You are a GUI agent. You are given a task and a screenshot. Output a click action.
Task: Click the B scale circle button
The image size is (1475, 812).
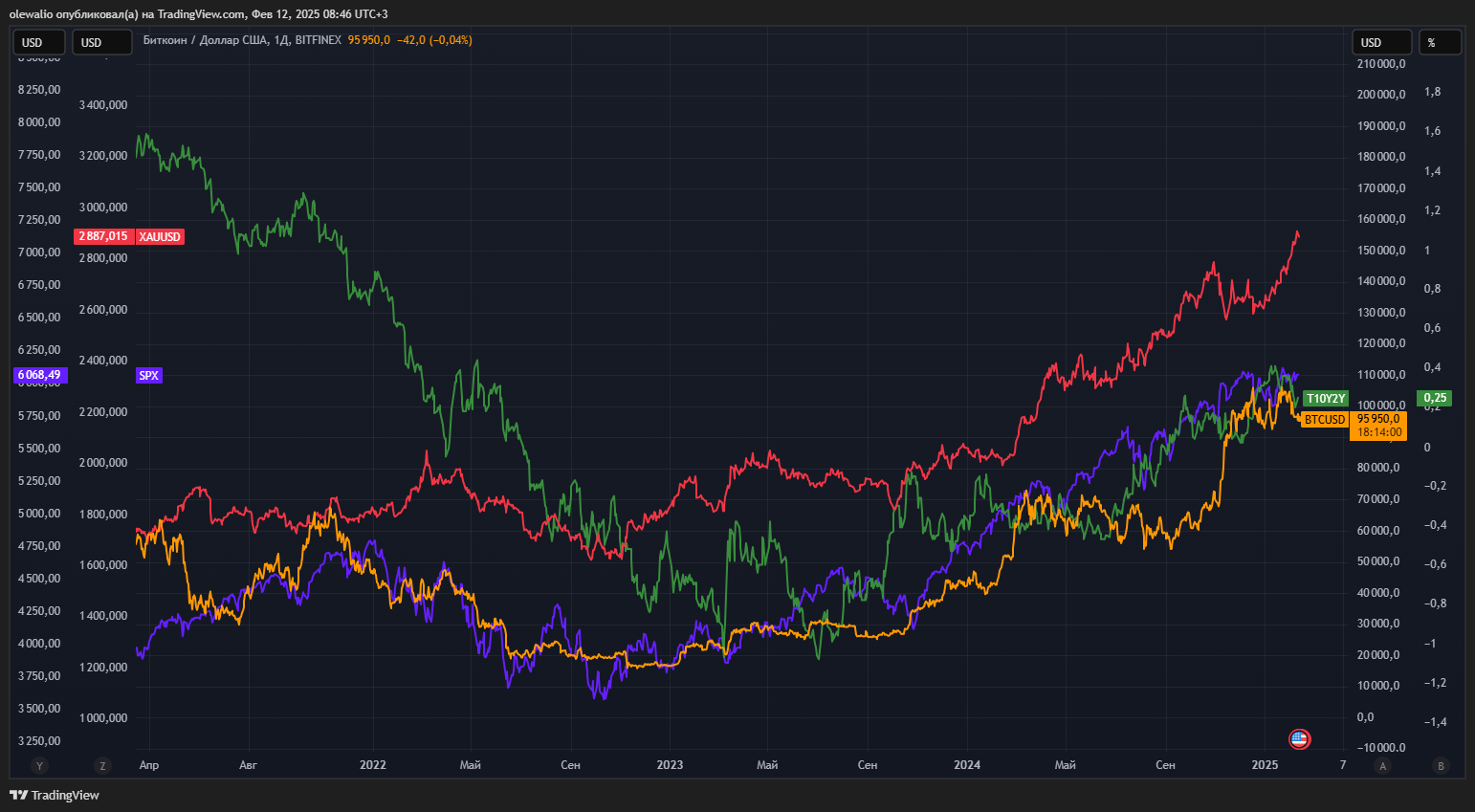point(1441,765)
